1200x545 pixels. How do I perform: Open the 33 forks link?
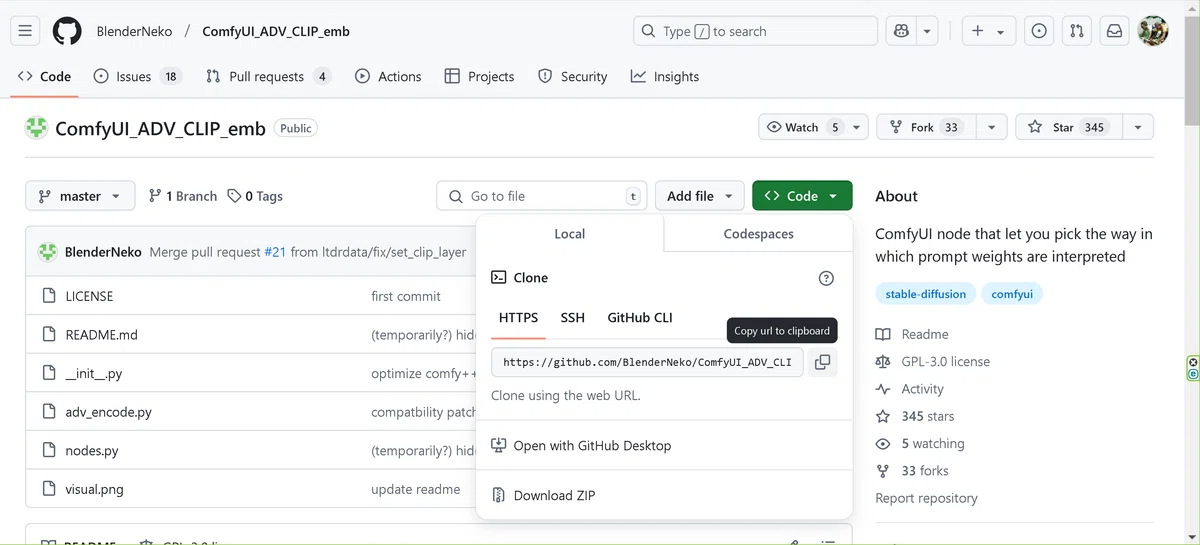point(913,470)
